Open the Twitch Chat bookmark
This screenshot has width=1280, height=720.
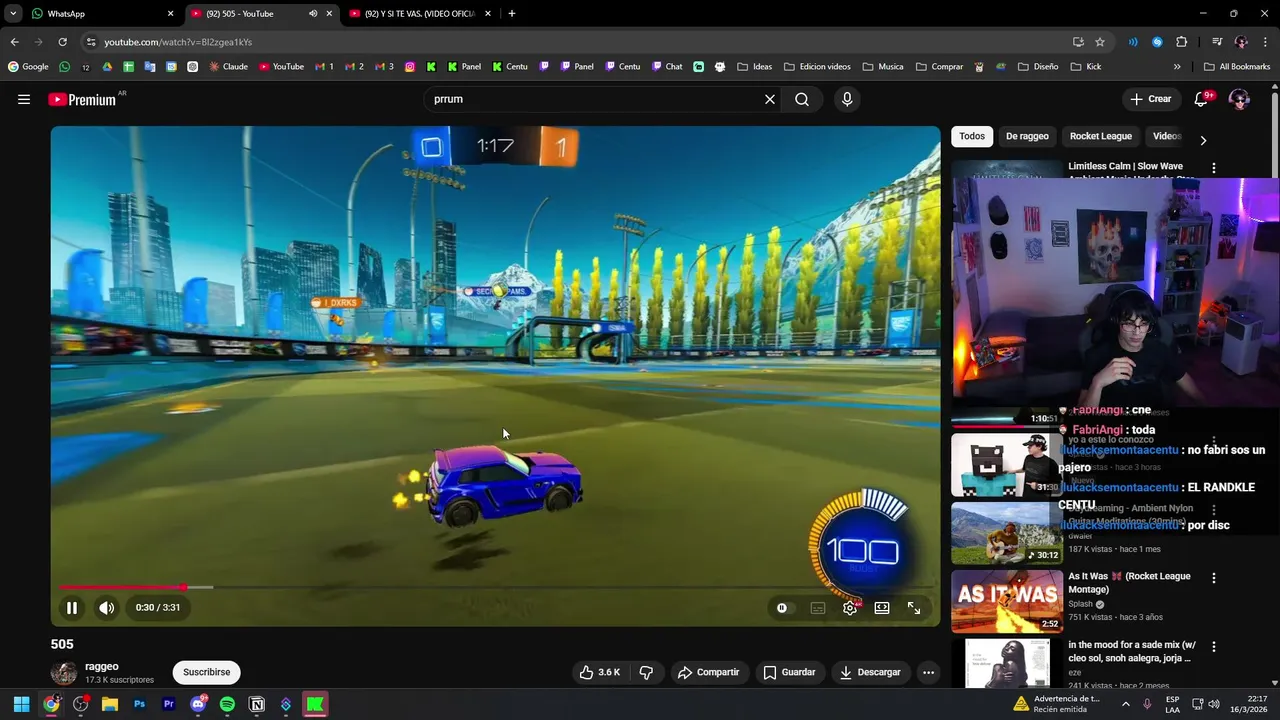667,67
